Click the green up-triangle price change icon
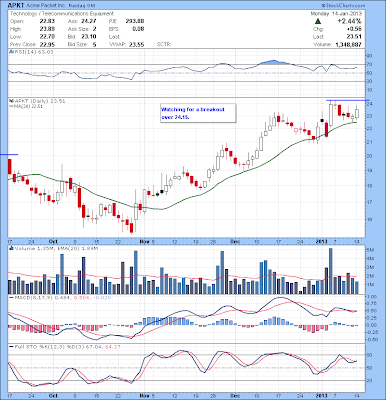386x400 pixels. [318, 21]
